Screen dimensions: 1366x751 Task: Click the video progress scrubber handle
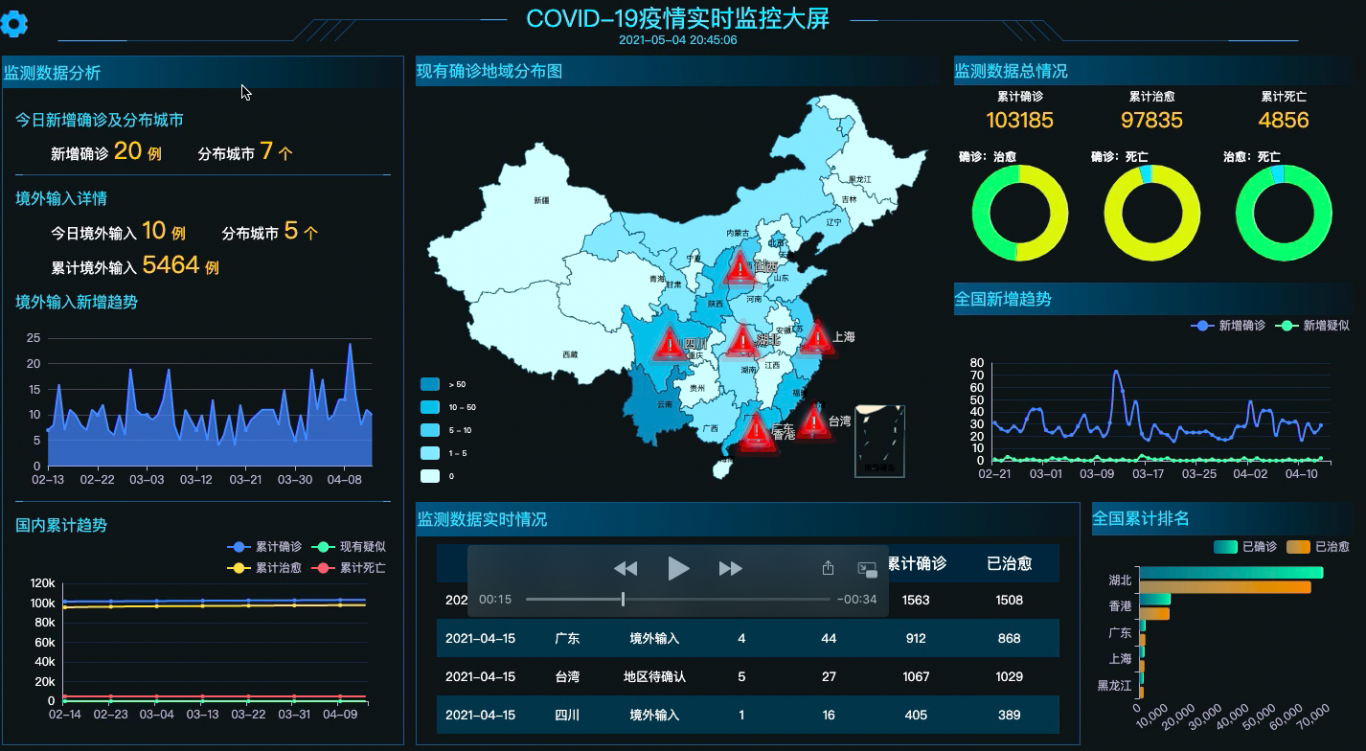pos(623,599)
